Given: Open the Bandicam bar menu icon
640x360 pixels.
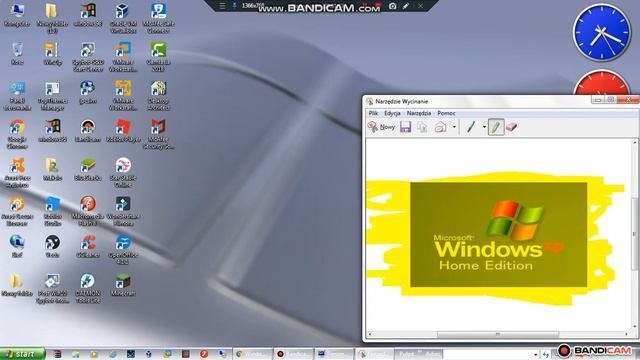Looking at the screenshot, I should [222, 6].
